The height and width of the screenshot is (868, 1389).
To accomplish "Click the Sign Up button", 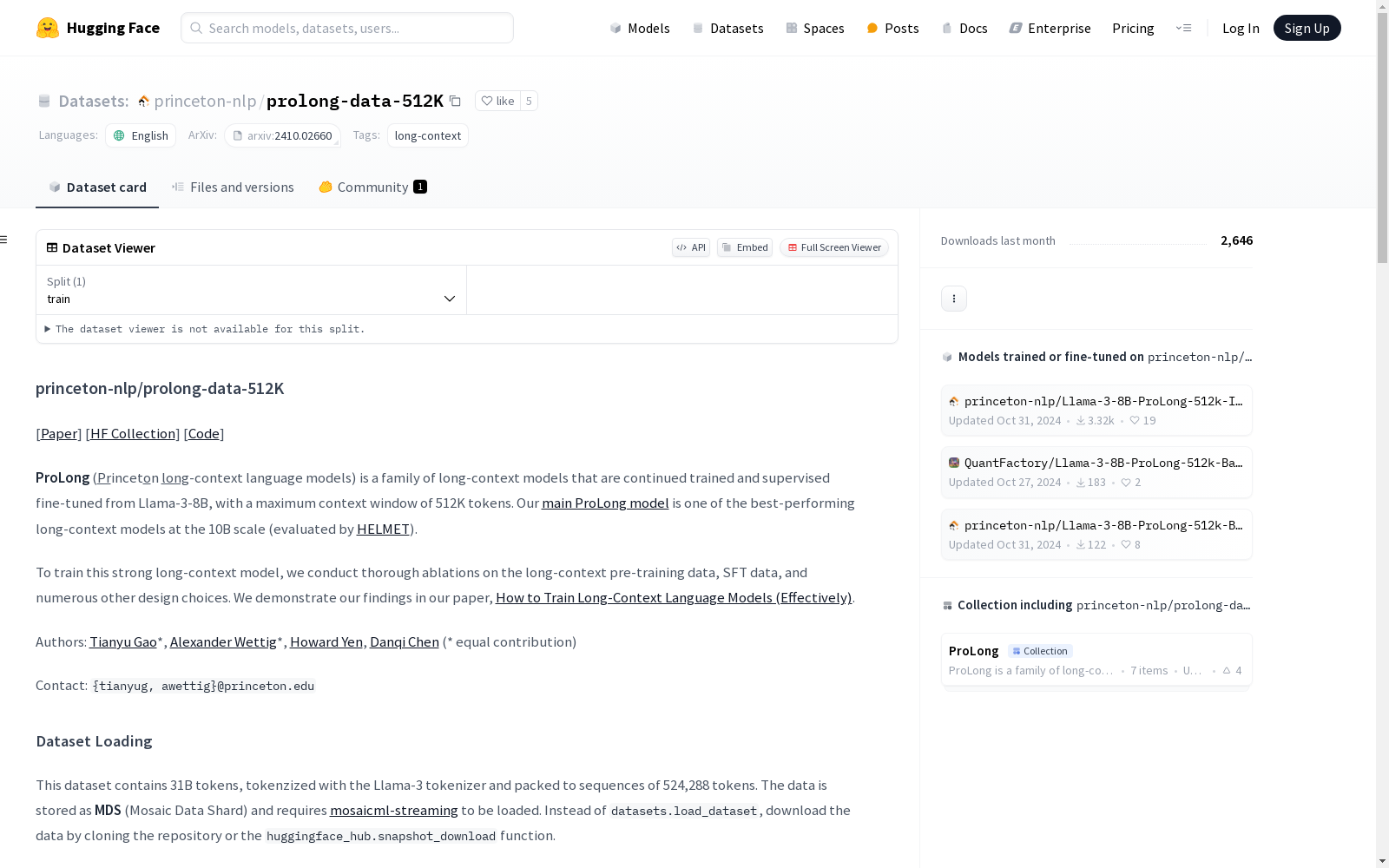I will click(1307, 28).
